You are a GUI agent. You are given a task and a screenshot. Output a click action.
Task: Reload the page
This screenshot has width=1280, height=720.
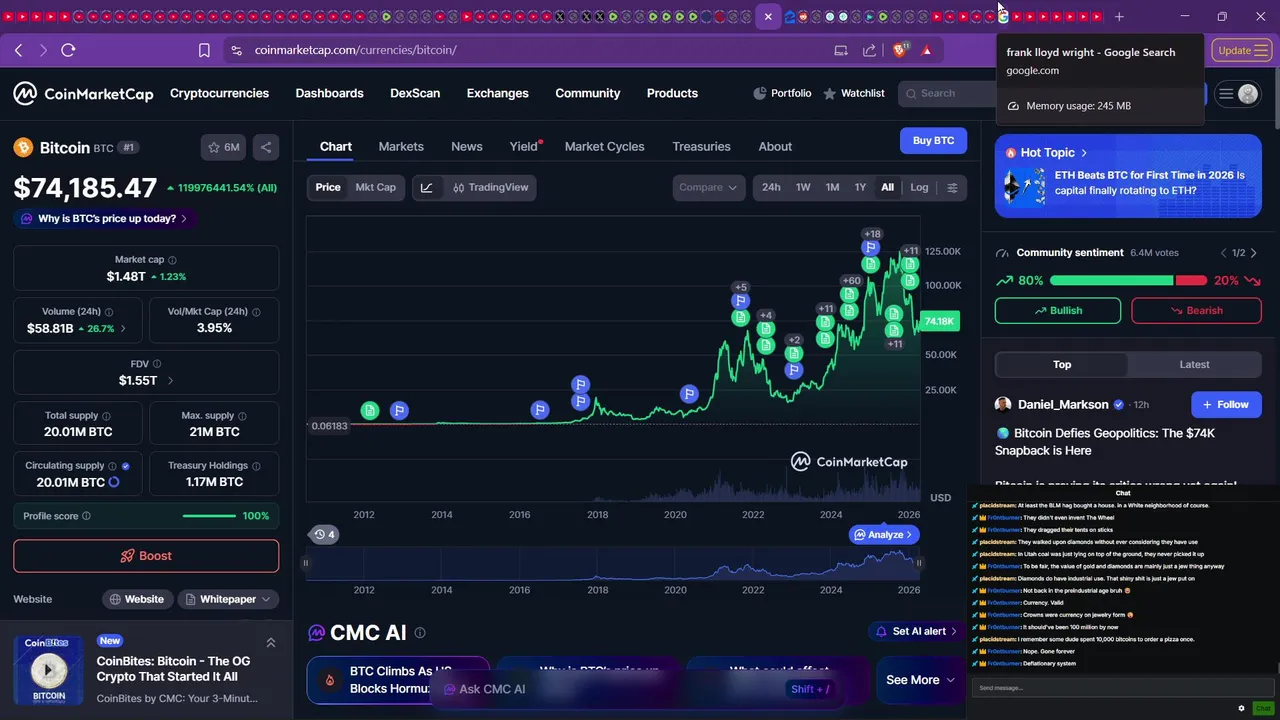(x=68, y=50)
